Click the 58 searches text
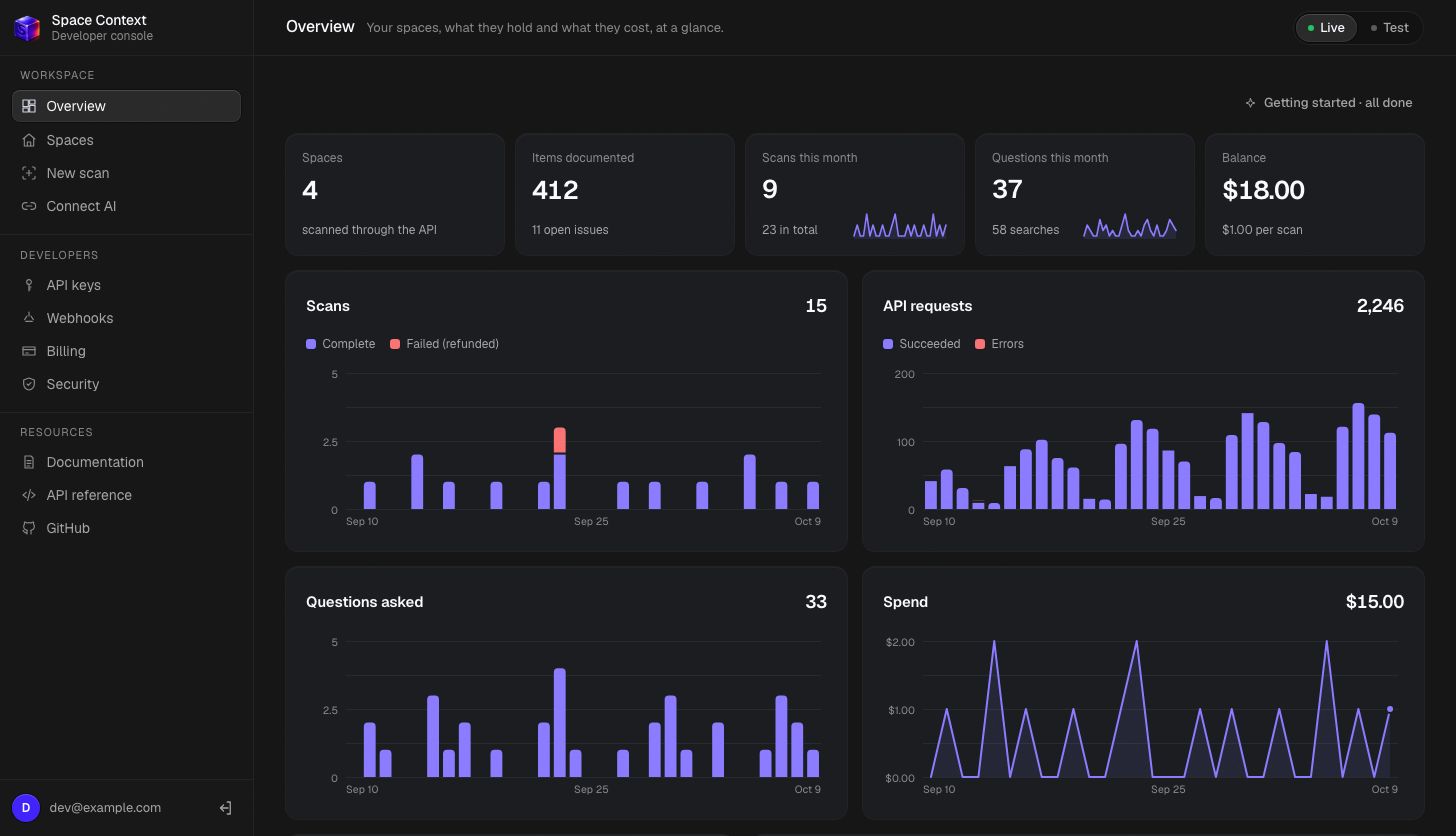The image size is (1456, 836). [x=1025, y=230]
